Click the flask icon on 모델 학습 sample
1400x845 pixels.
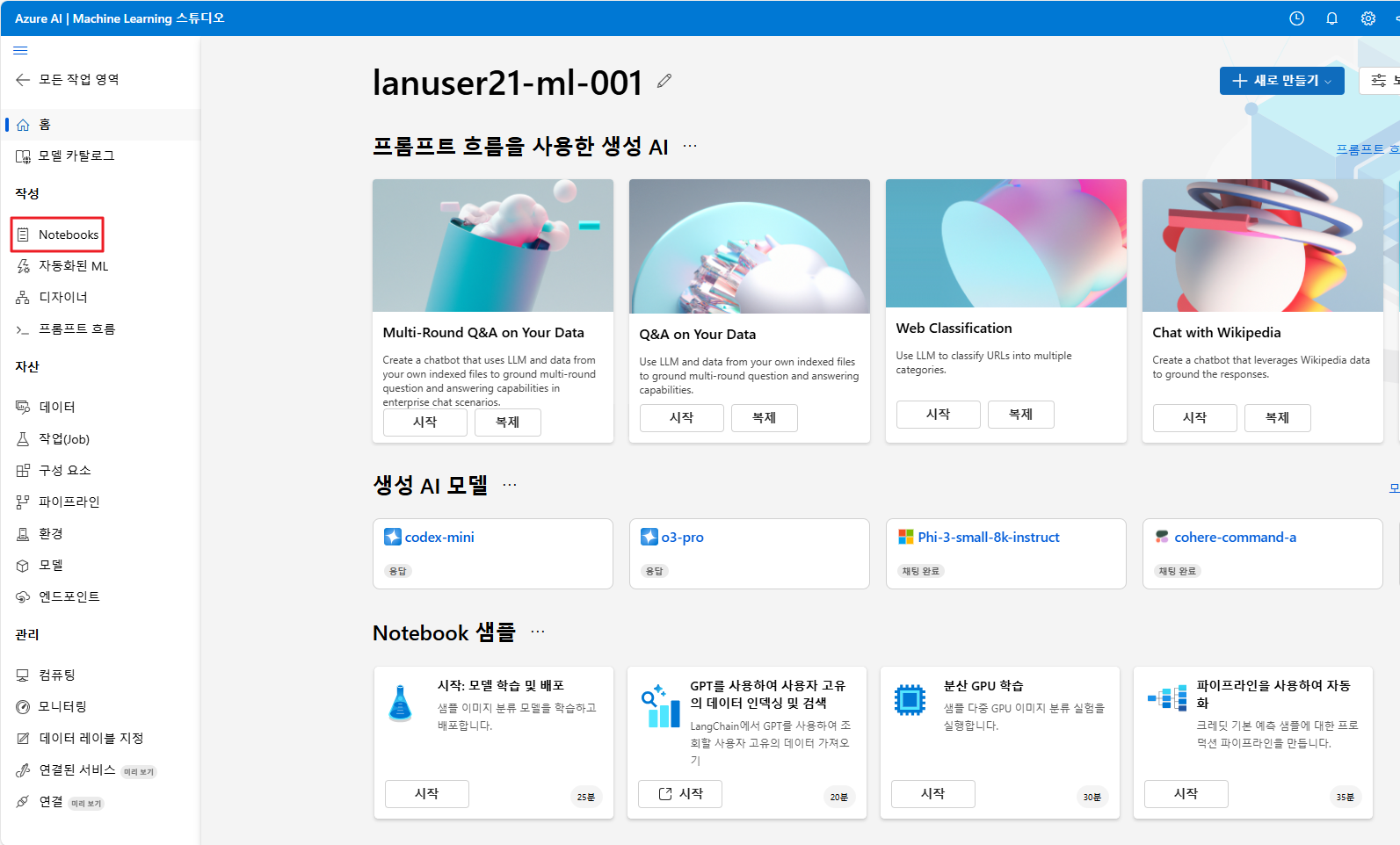pos(401,703)
